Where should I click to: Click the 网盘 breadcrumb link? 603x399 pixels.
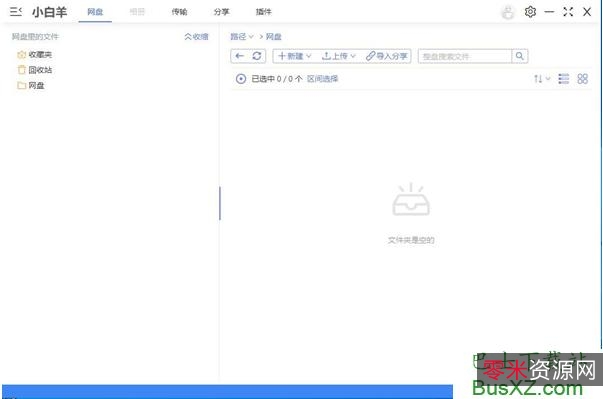(273, 37)
